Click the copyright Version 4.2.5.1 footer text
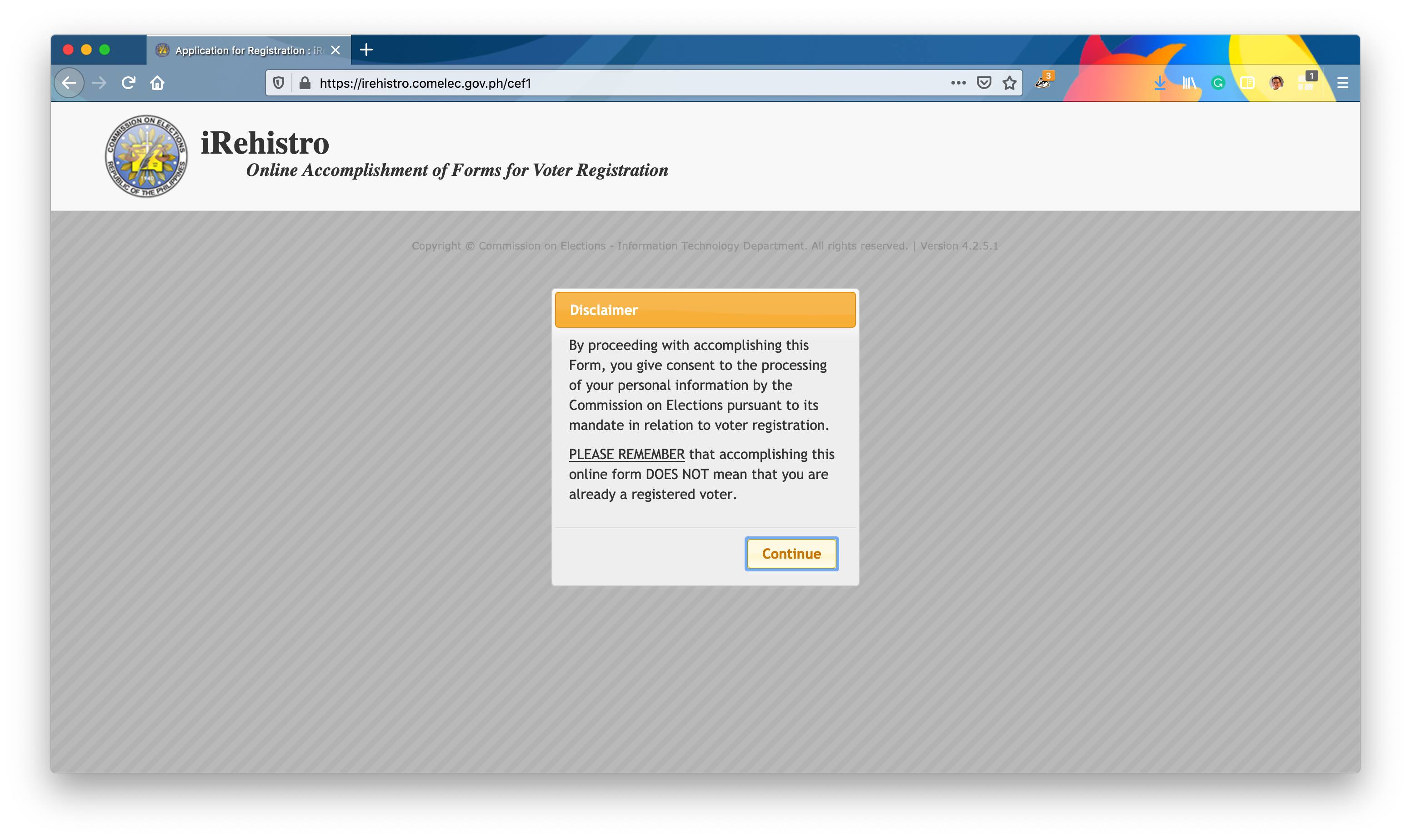This screenshot has height=840, width=1411. (x=705, y=245)
